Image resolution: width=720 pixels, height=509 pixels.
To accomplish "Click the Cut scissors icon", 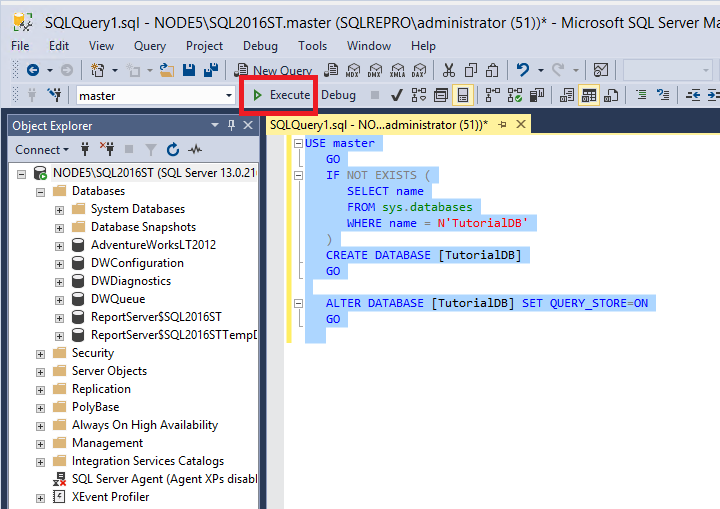I will (x=448, y=70).
